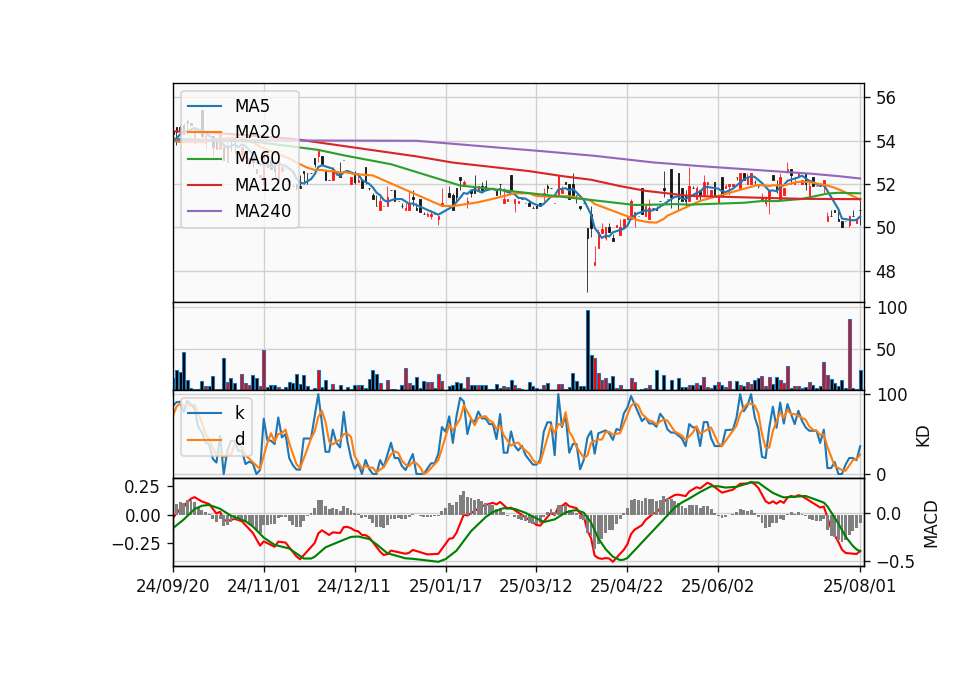Click the volume axis value 50
The width and height of the screenshot is (960, 690).
pyautogui.click(x=885, y=350)
